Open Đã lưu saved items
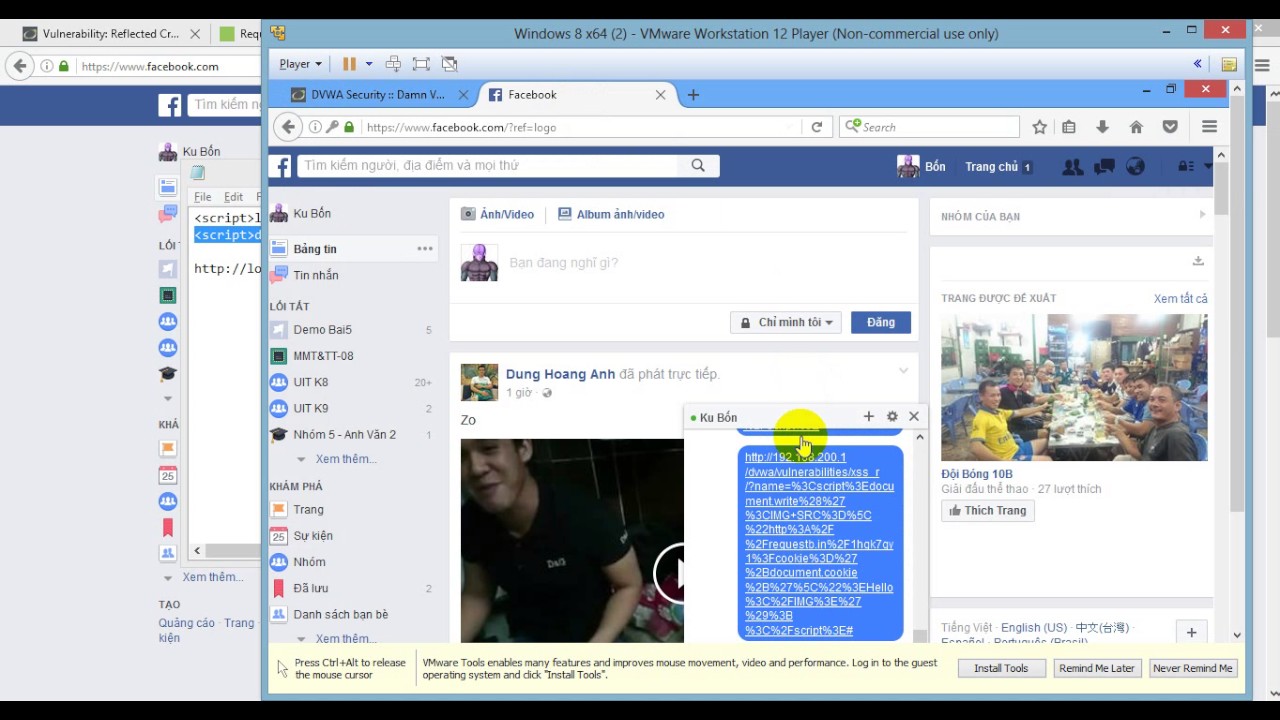This screenshot has width=1280, height=720. click(x=310, y=588)
